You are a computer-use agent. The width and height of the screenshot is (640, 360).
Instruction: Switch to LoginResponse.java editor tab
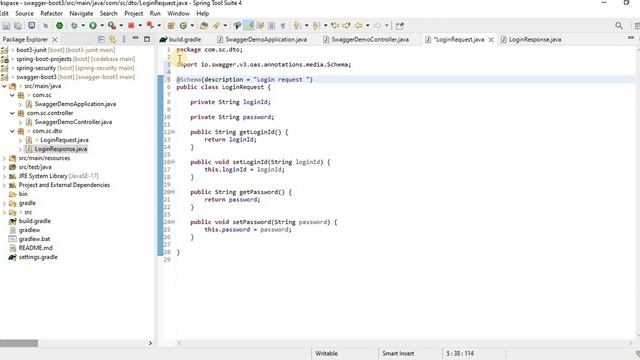tap(531, 40)
